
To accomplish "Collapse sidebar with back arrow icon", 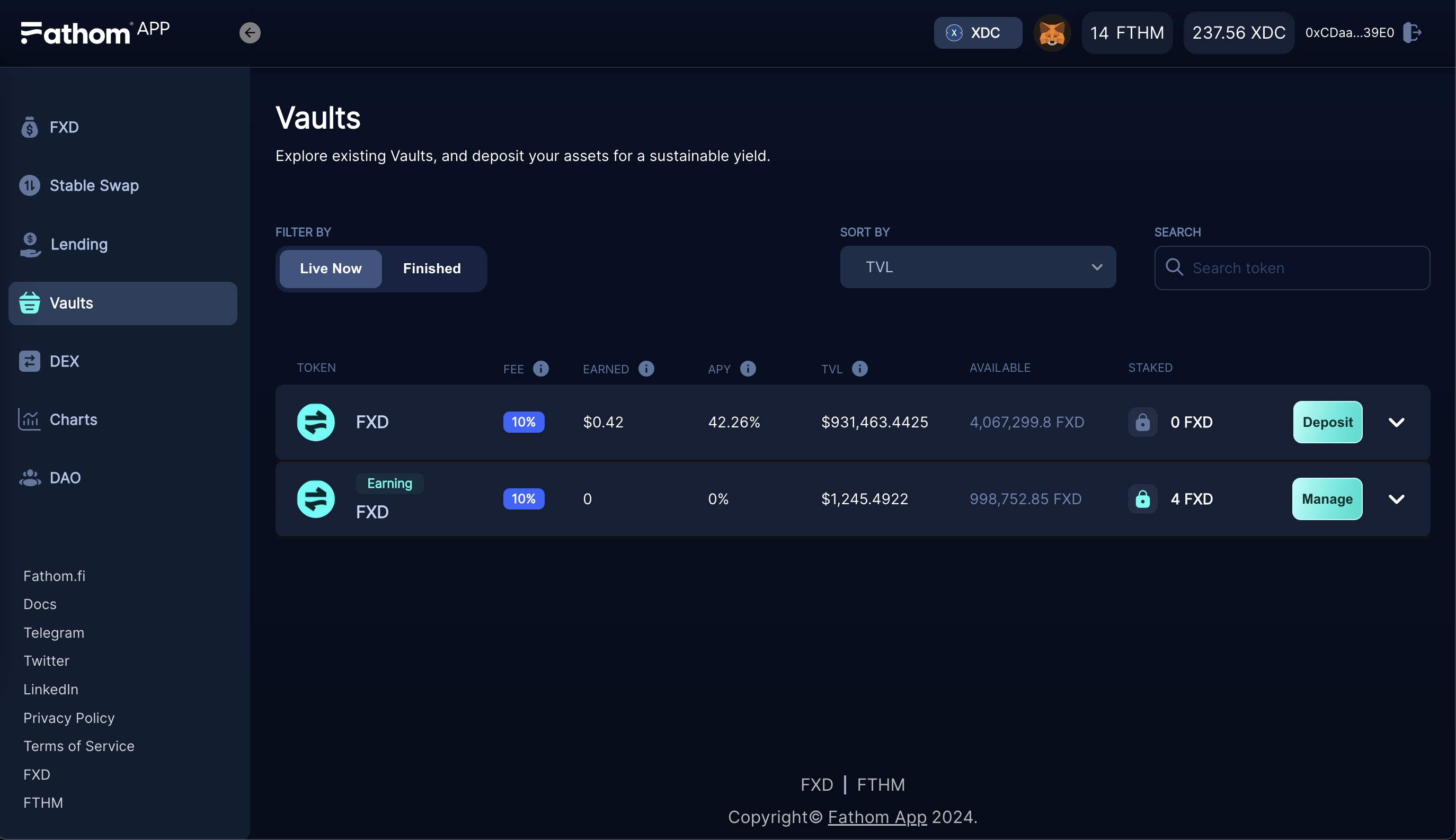I will pos(250,33).
